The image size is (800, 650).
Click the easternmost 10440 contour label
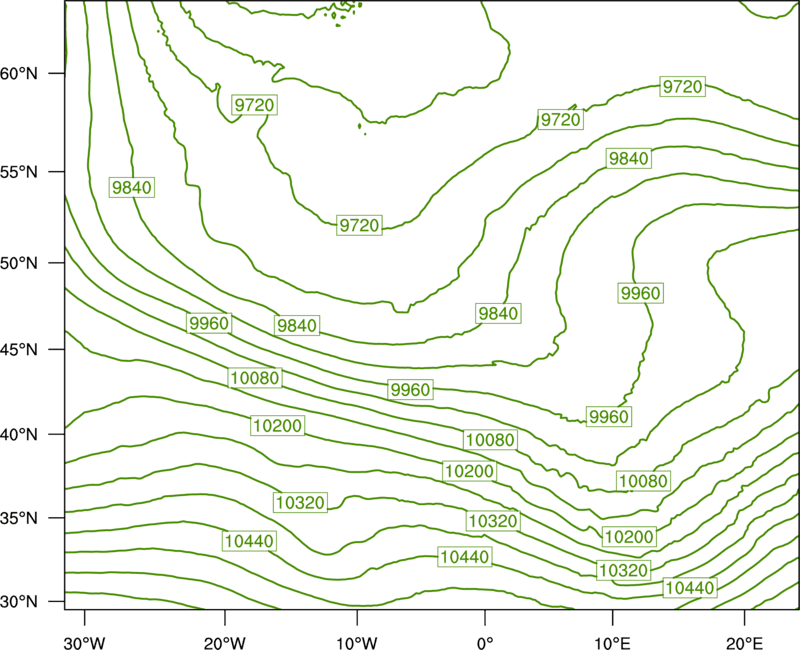(x=690, y=588)
